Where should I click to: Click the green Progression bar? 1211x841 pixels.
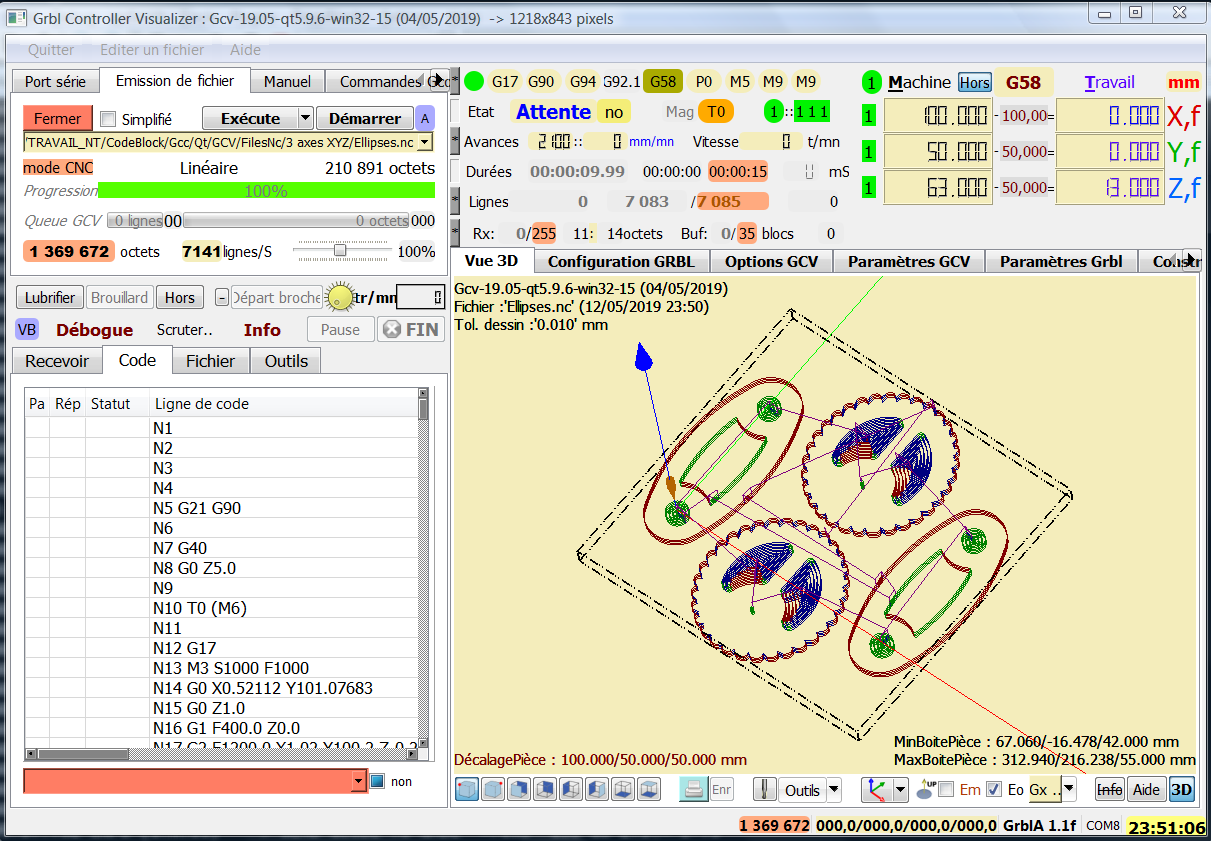tap(266, 190)
